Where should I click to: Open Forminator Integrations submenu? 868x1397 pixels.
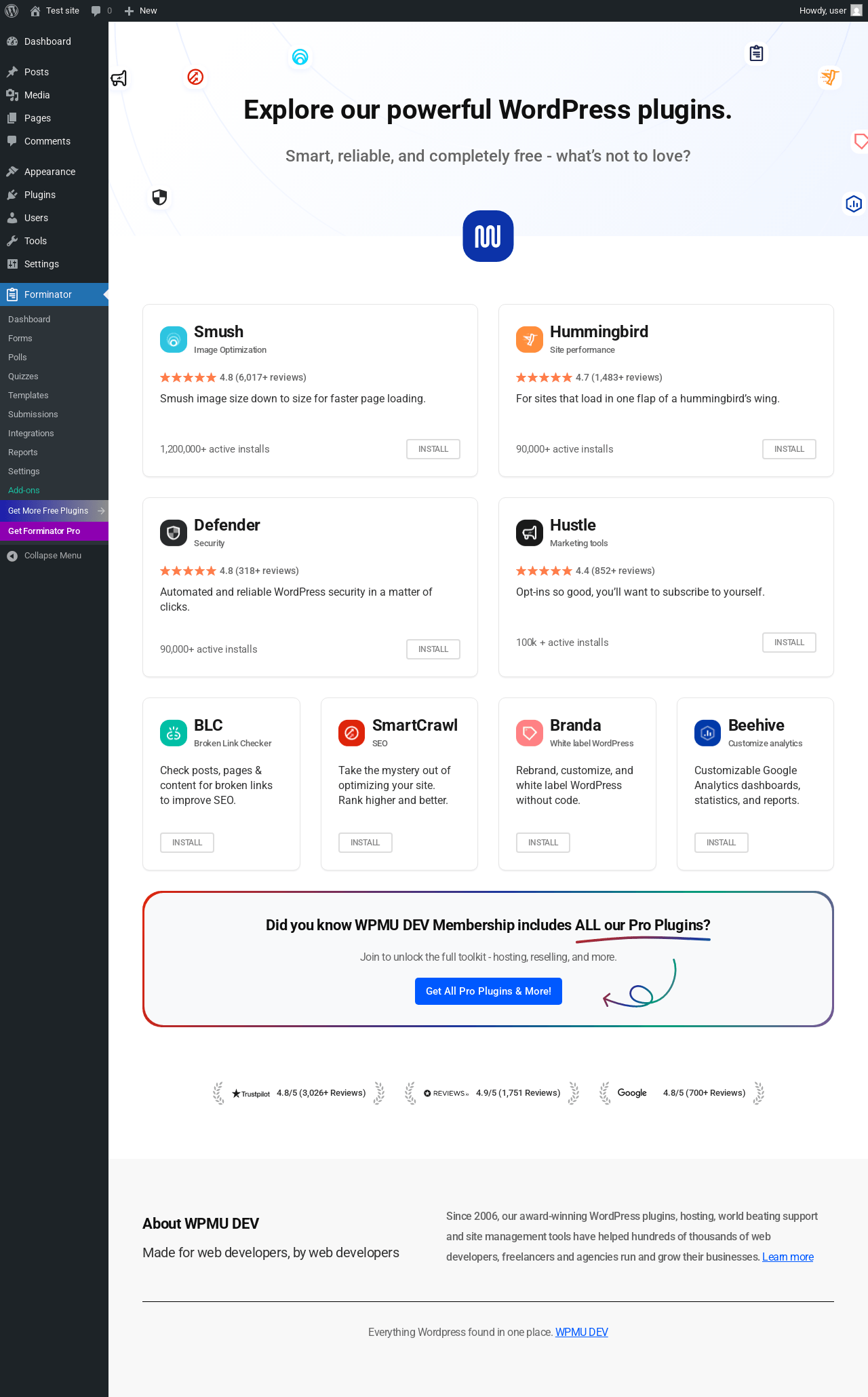tap(54, 434)
